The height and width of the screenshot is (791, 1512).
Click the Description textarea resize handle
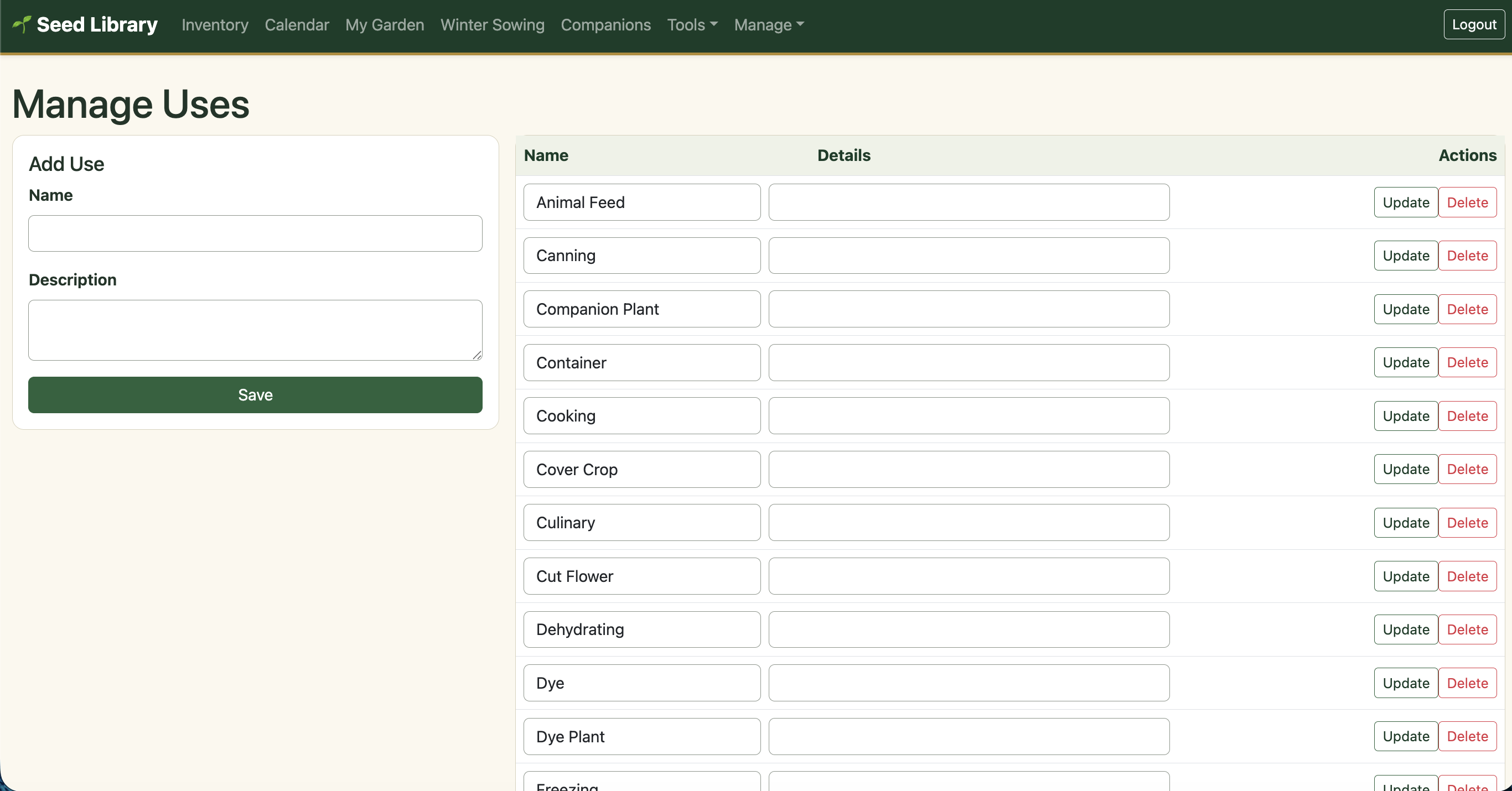[477, 355]
